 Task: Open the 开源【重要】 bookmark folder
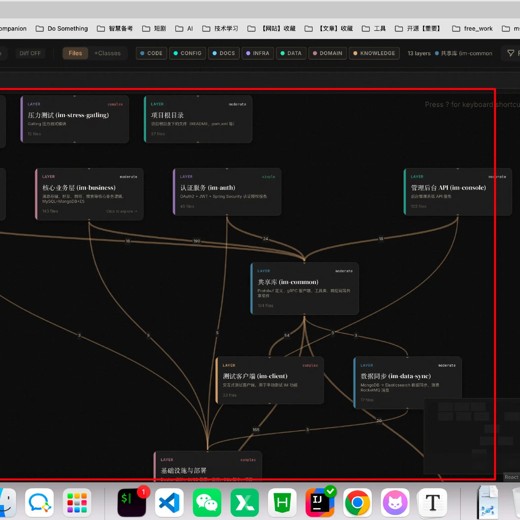419,29
